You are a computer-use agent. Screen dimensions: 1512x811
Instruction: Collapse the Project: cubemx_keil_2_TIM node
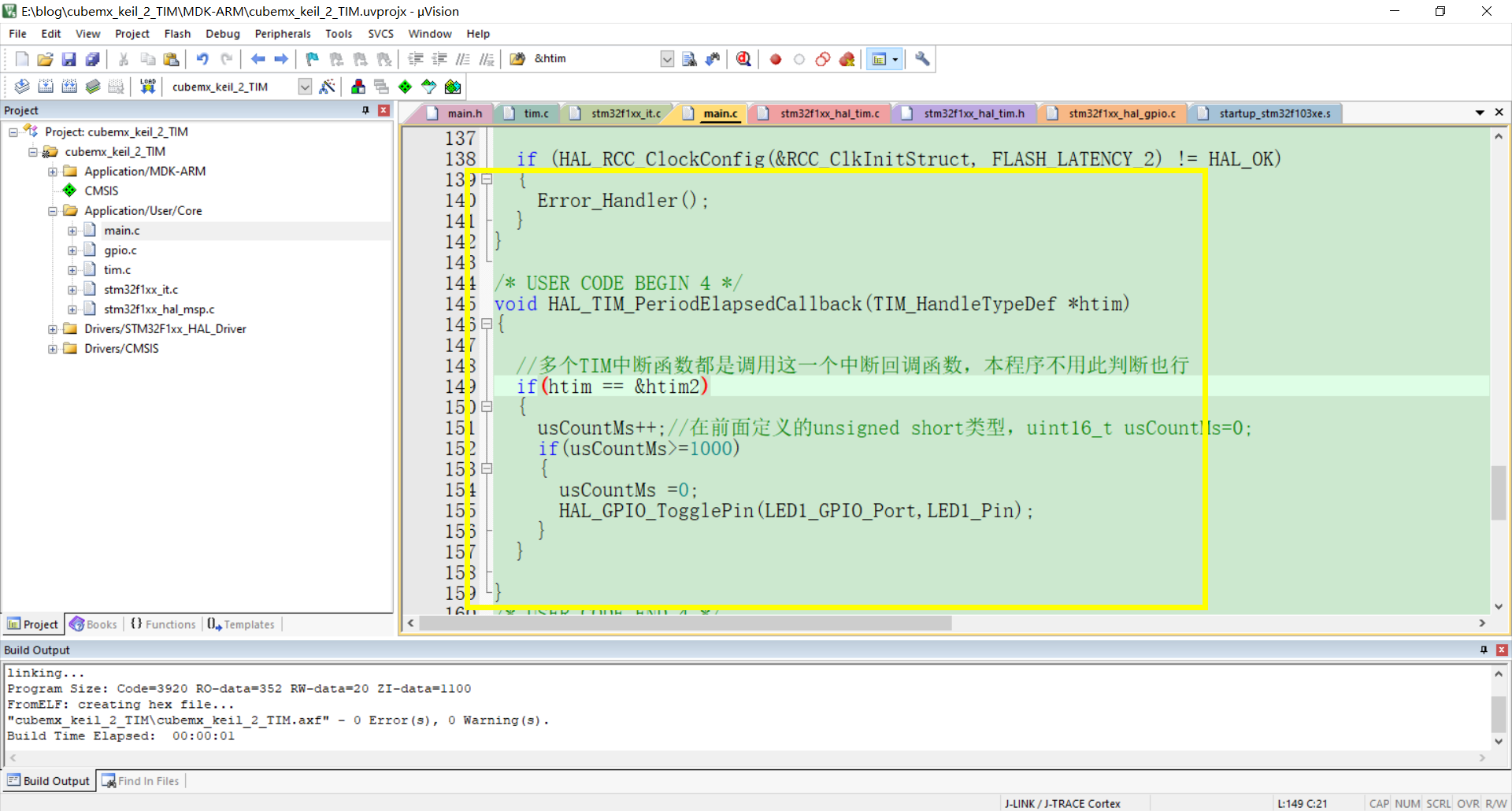pyautogui.click(x=13, y=132)
